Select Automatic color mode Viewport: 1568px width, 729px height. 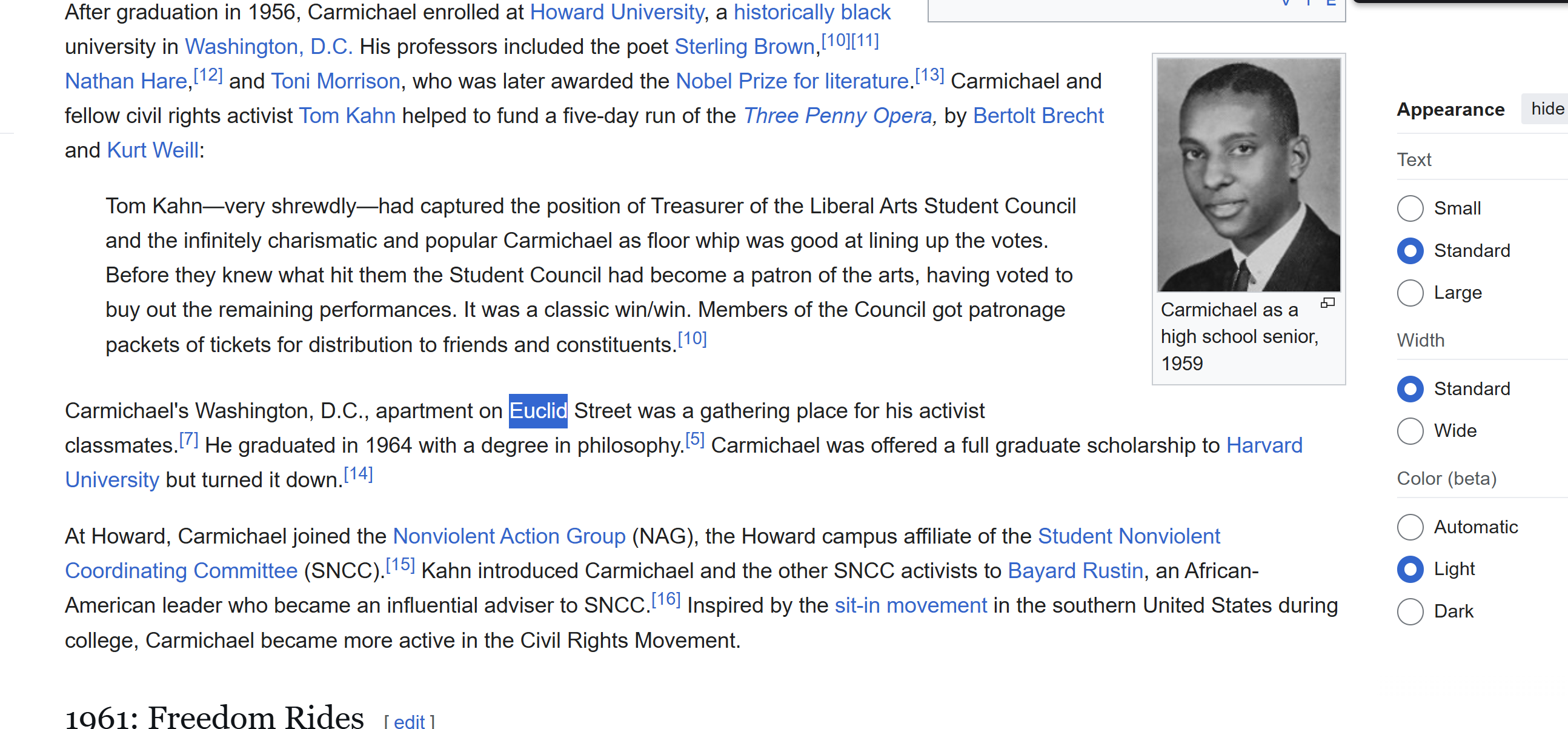click(x=1410, y=527)
